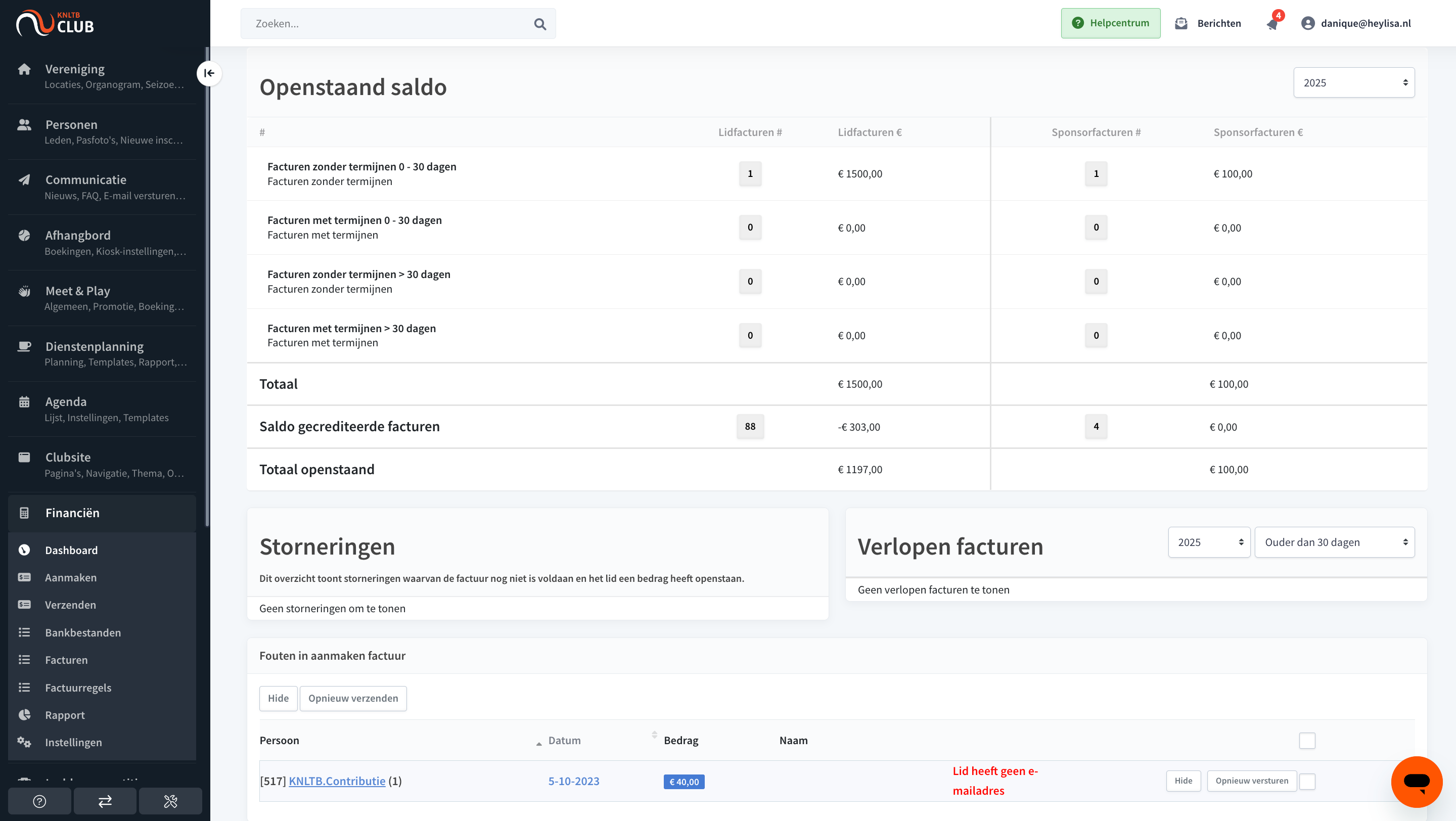Open the Berichten link
The width and height of the screenshot is (1456, 821).
coord(1218,23)
